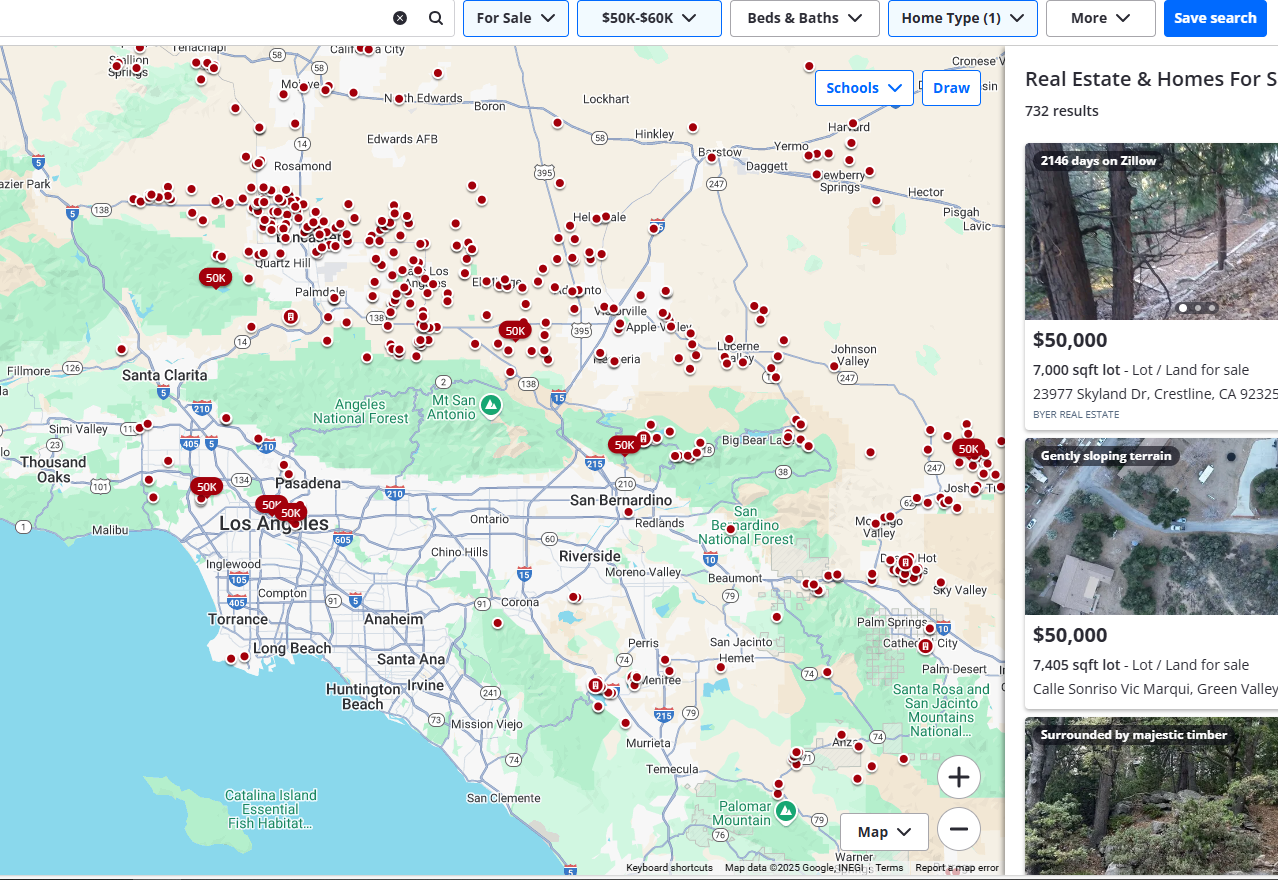Viewport: 1278px width, 880px height.
Task: Click the magnifying glass search icon
Action: [x=436, y=18]
